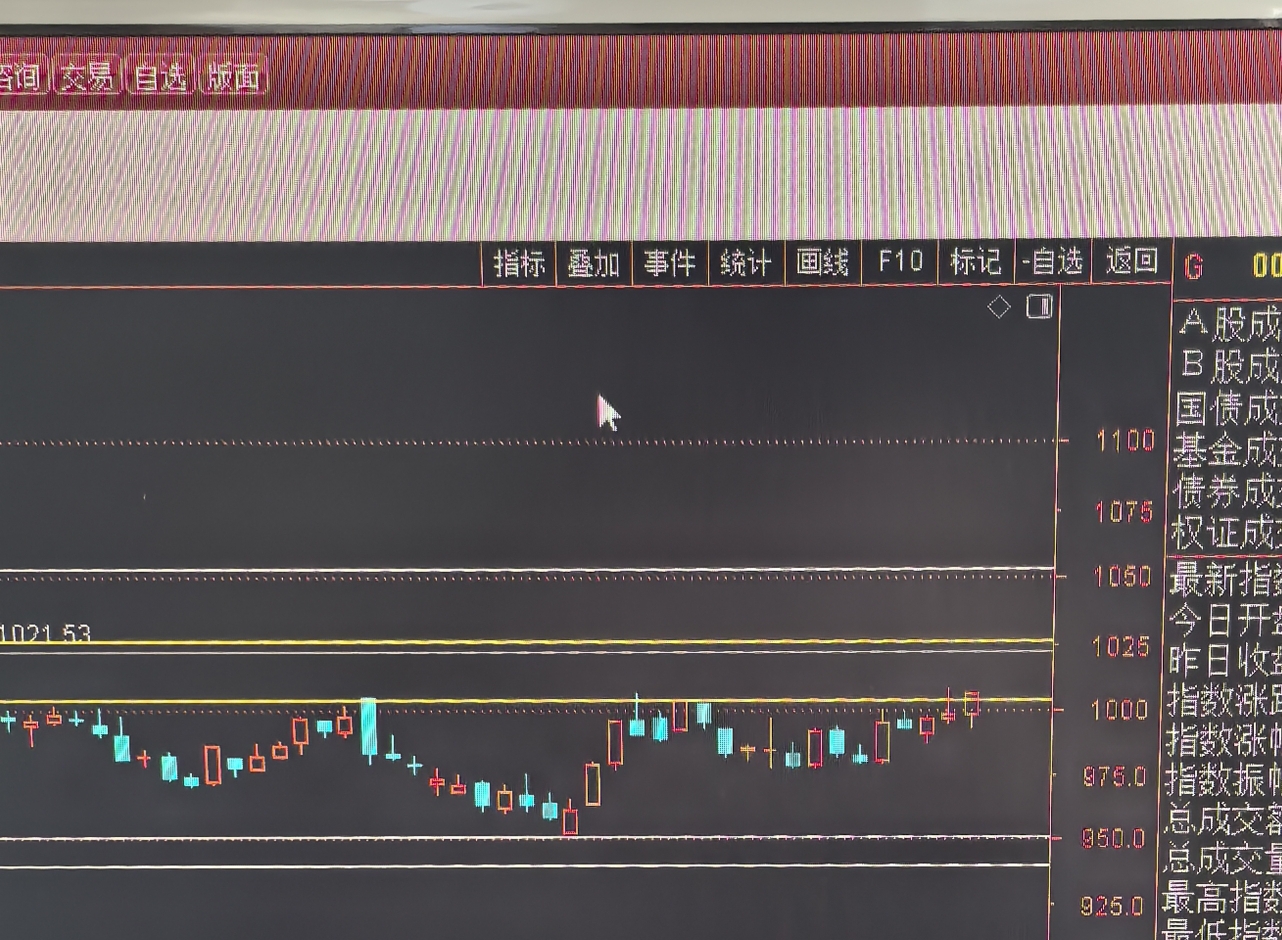Viewport: 1282px width, 940px height.
Task: Click the diamond icon above the chart
Action: pos(998,307)
